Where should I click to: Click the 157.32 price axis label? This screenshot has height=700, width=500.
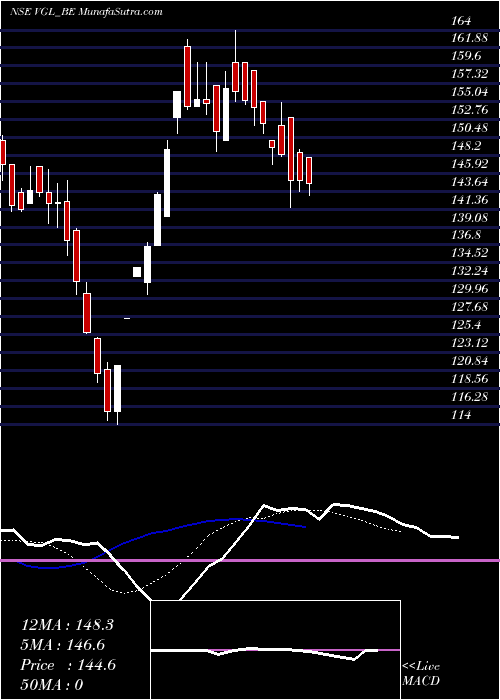click(x=469, y=74)
